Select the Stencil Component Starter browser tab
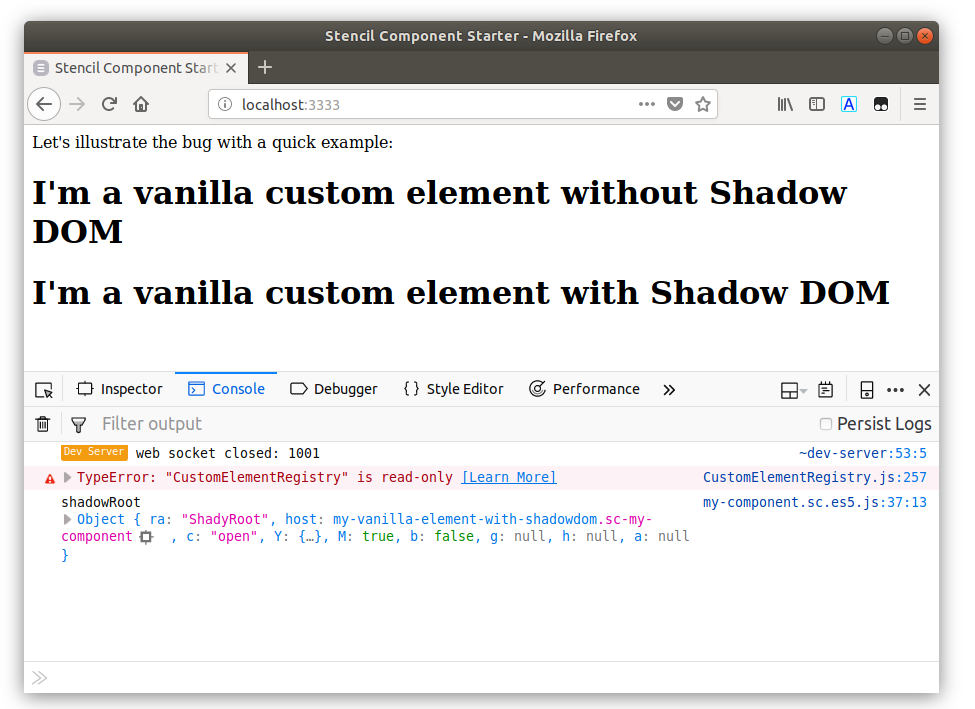The height and width of the screenshot is (709, 975). pyautogui.click(x=136, y=68)
